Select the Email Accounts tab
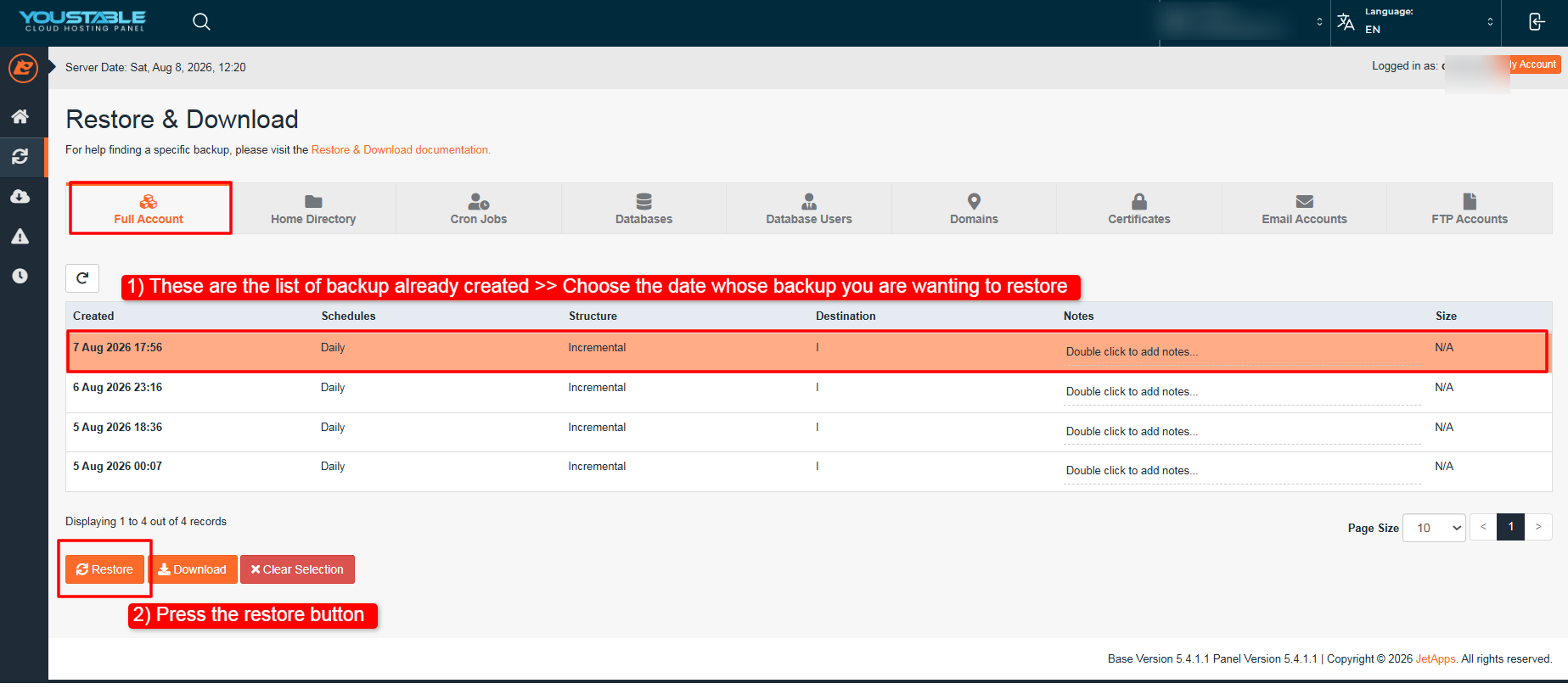Screen dimensions: 1568x689 (1304, 209)
